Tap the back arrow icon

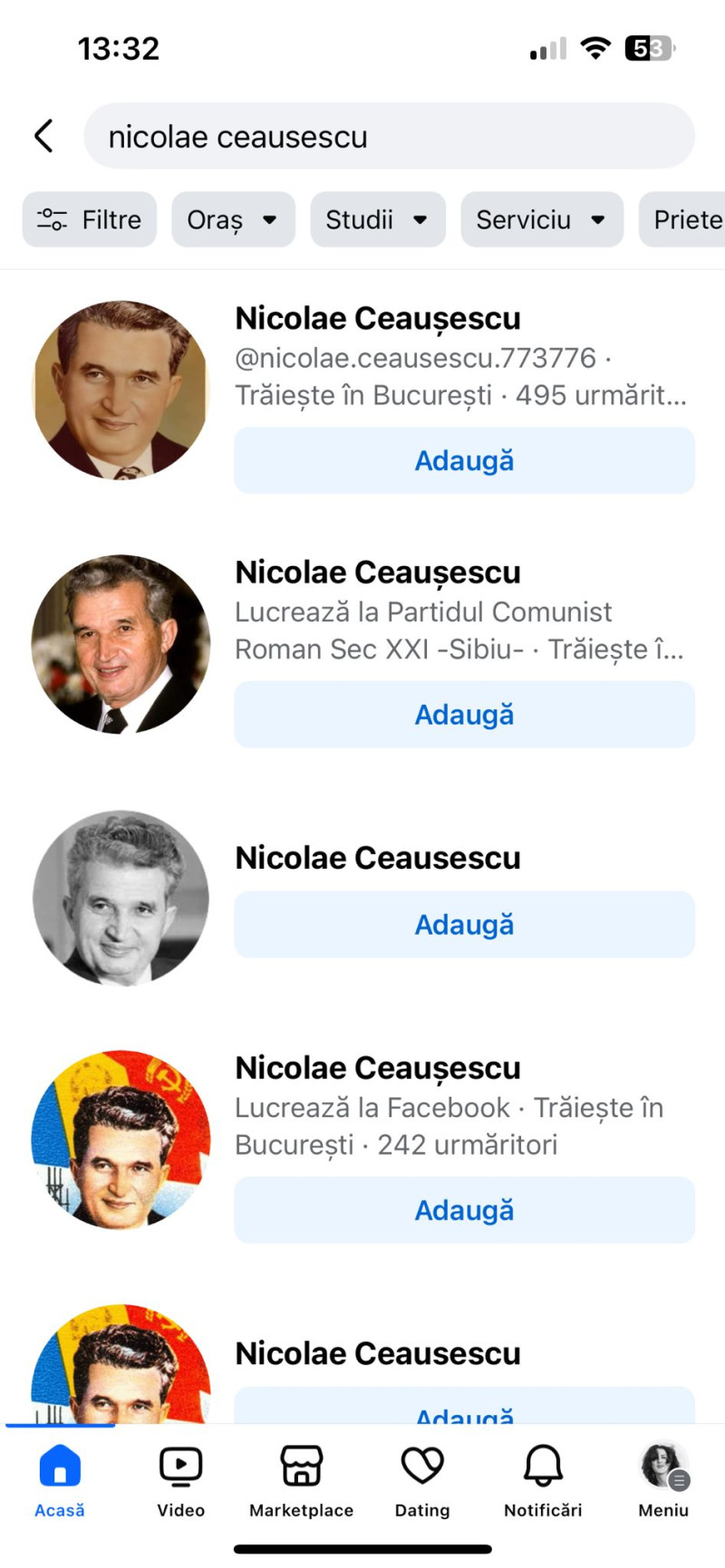(x=43, y=136)
